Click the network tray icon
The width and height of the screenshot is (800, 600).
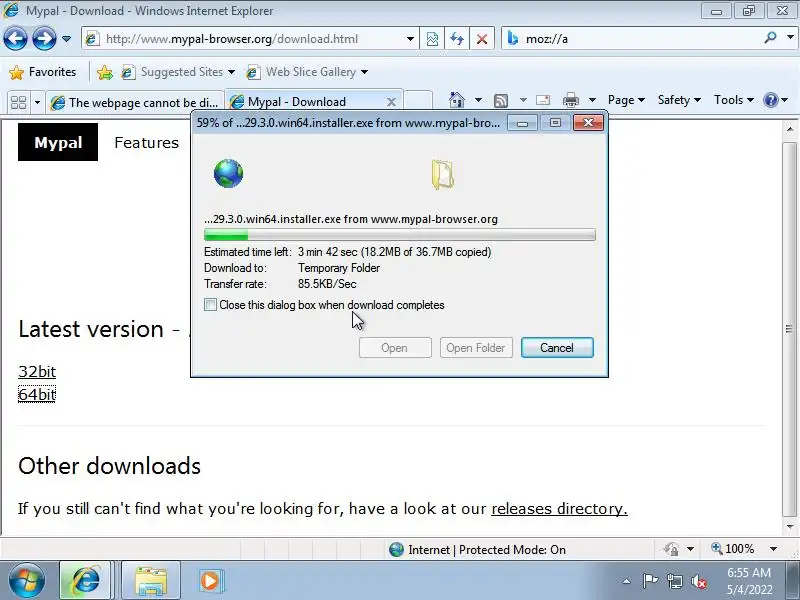click(x=674, y=581)
